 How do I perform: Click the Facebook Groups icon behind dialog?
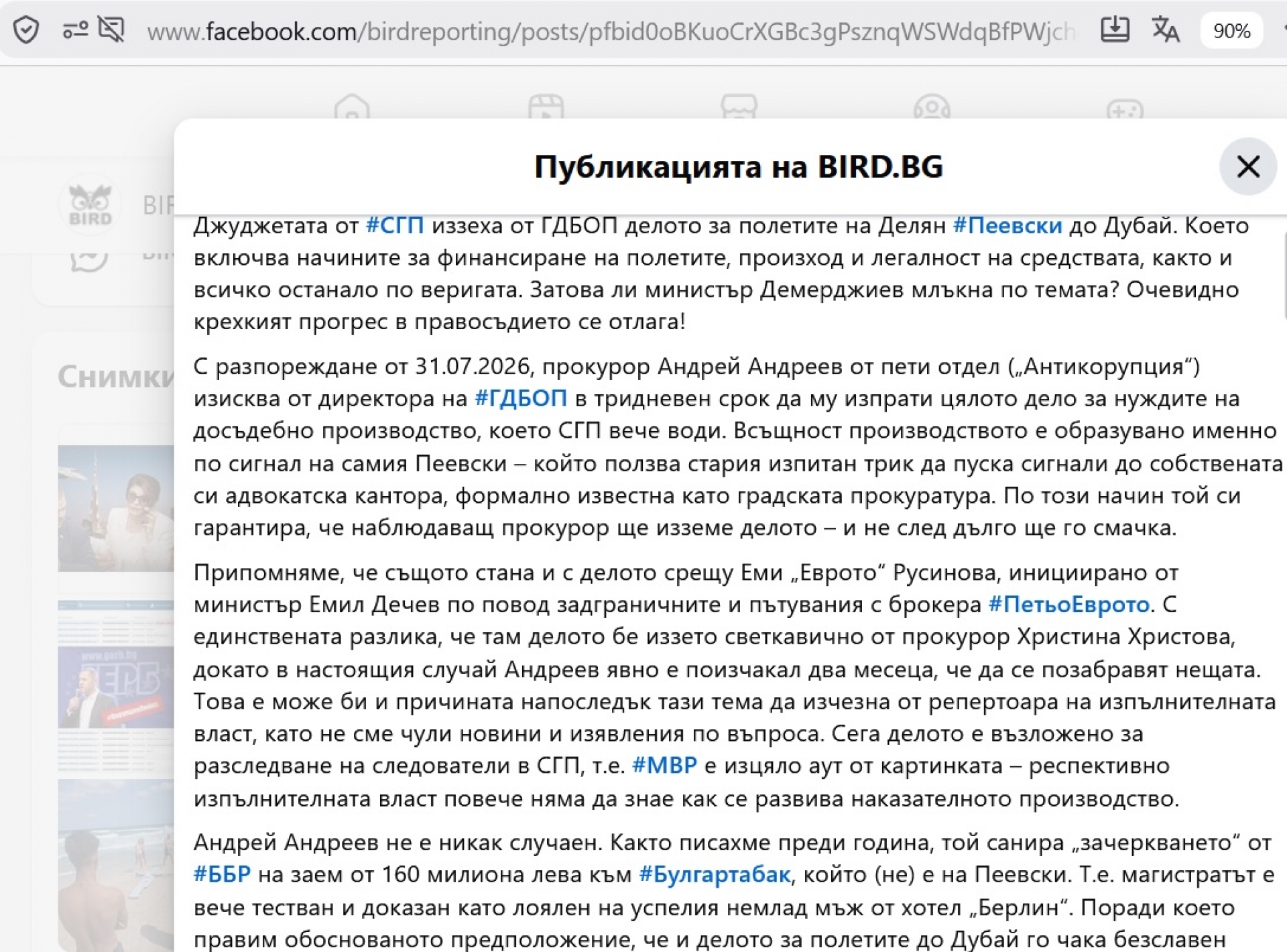coord(932,107)
